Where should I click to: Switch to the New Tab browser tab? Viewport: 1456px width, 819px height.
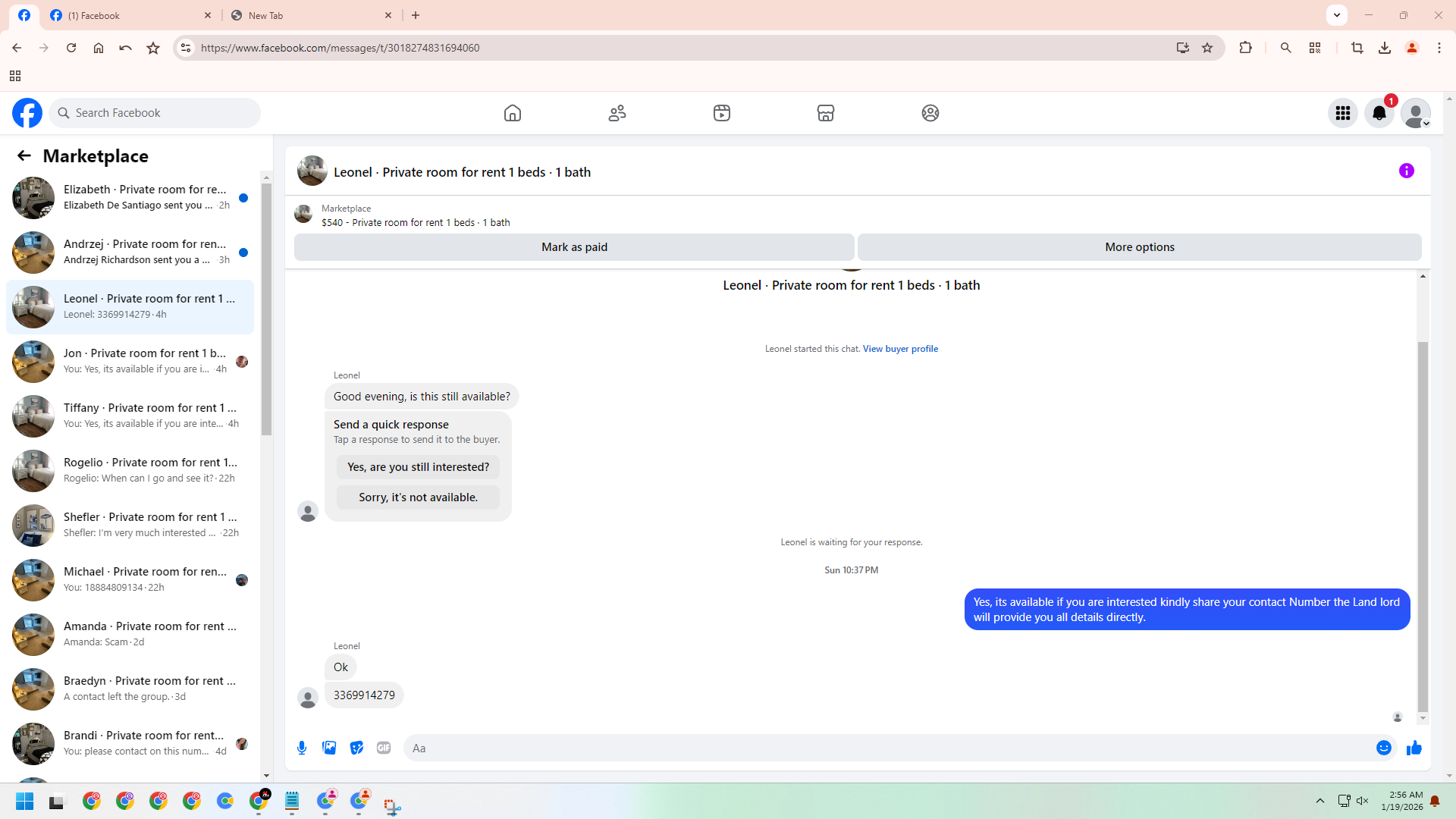312,15
